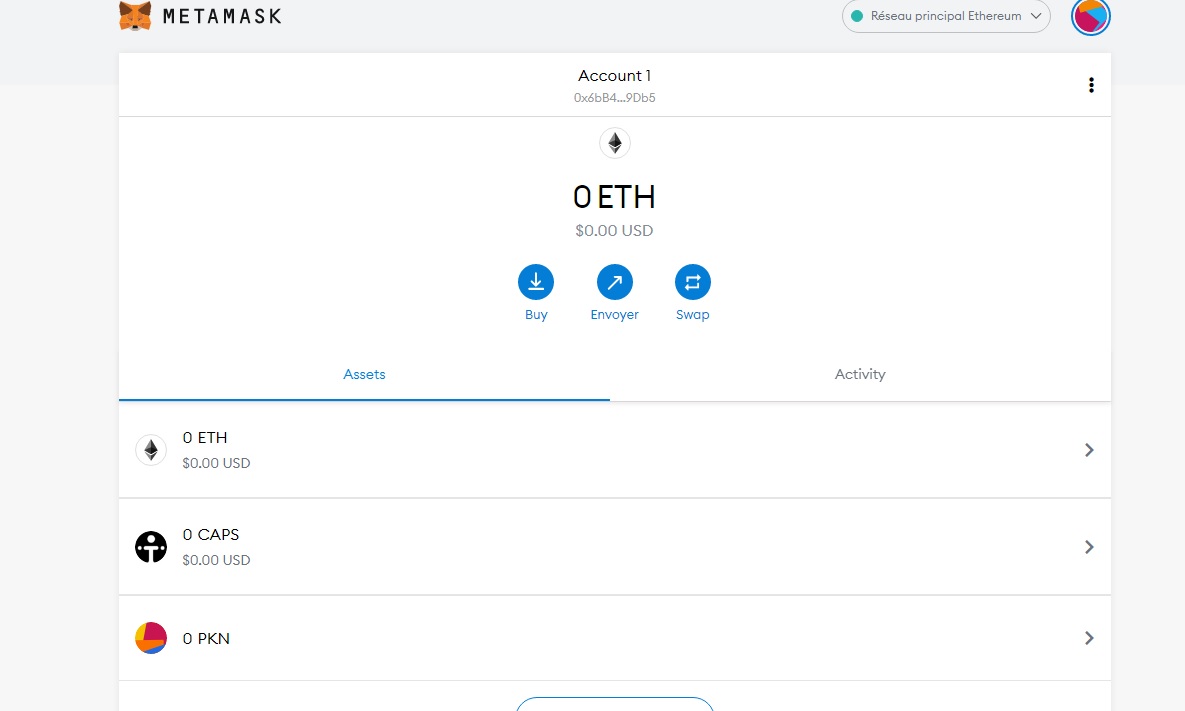This screenshot has width=1185, height=711.
Task: Click the Swap icon button
Action: 692,282
